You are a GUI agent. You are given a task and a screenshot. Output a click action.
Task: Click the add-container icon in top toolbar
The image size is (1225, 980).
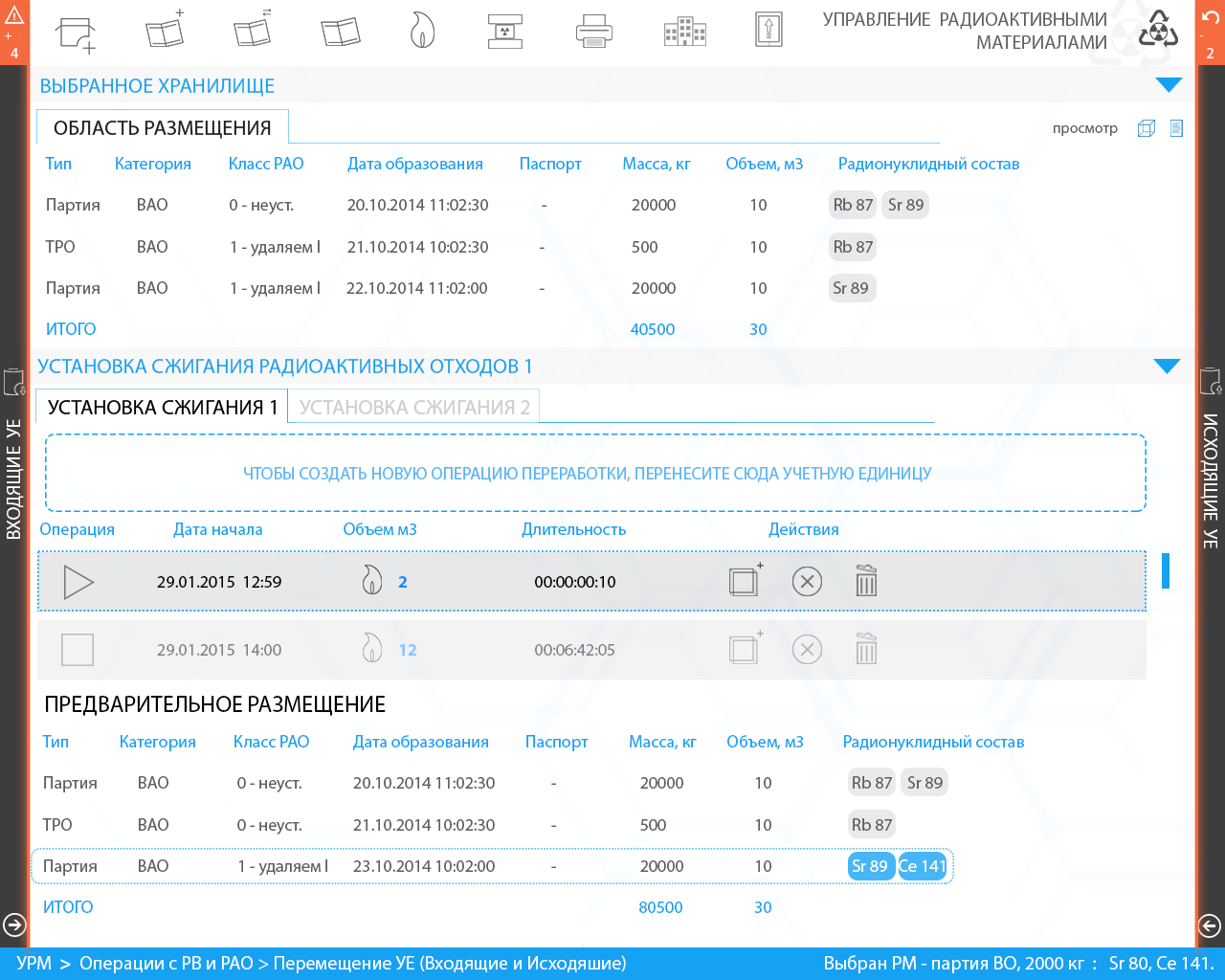tap(77, 33)
